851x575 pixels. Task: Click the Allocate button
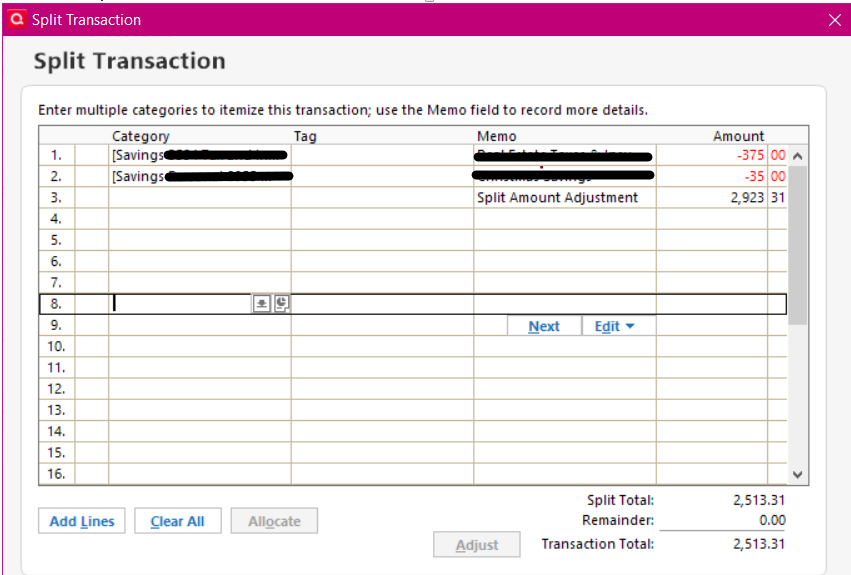click(274, 521)
